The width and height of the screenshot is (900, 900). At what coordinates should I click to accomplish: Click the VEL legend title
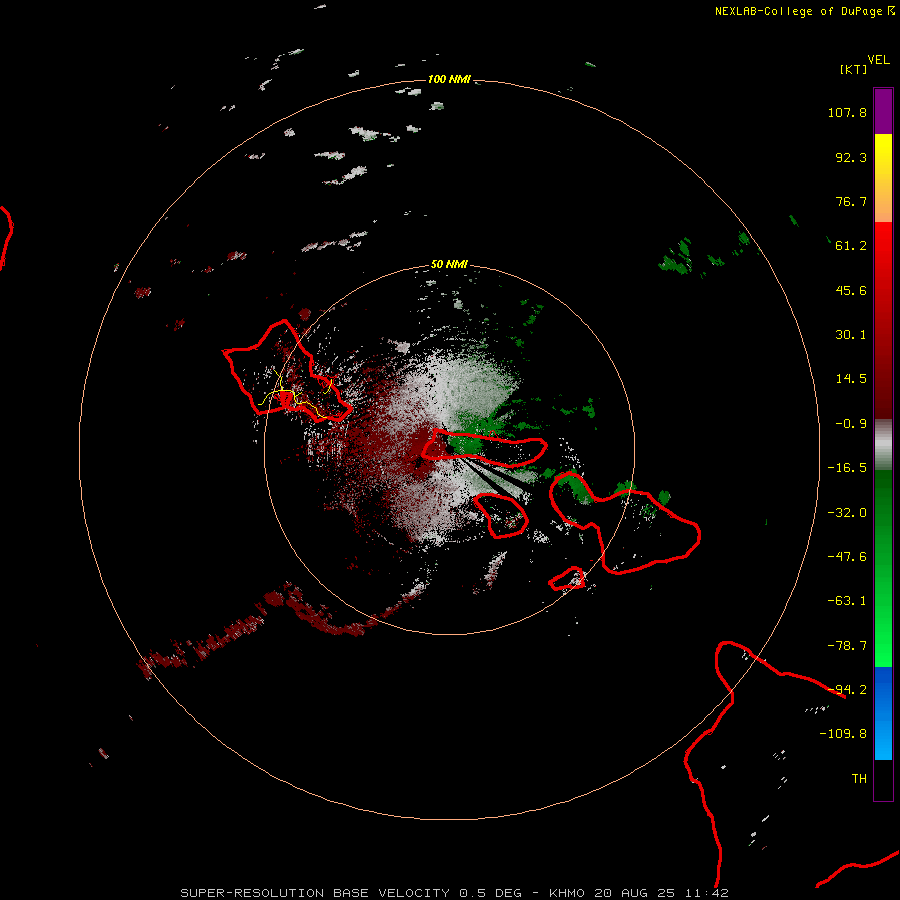point(879,60)
